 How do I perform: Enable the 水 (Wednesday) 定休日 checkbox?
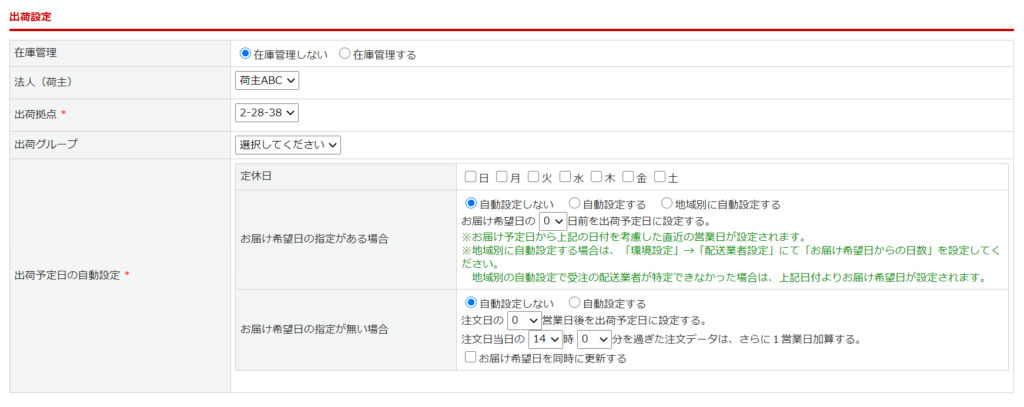[565, 177]
